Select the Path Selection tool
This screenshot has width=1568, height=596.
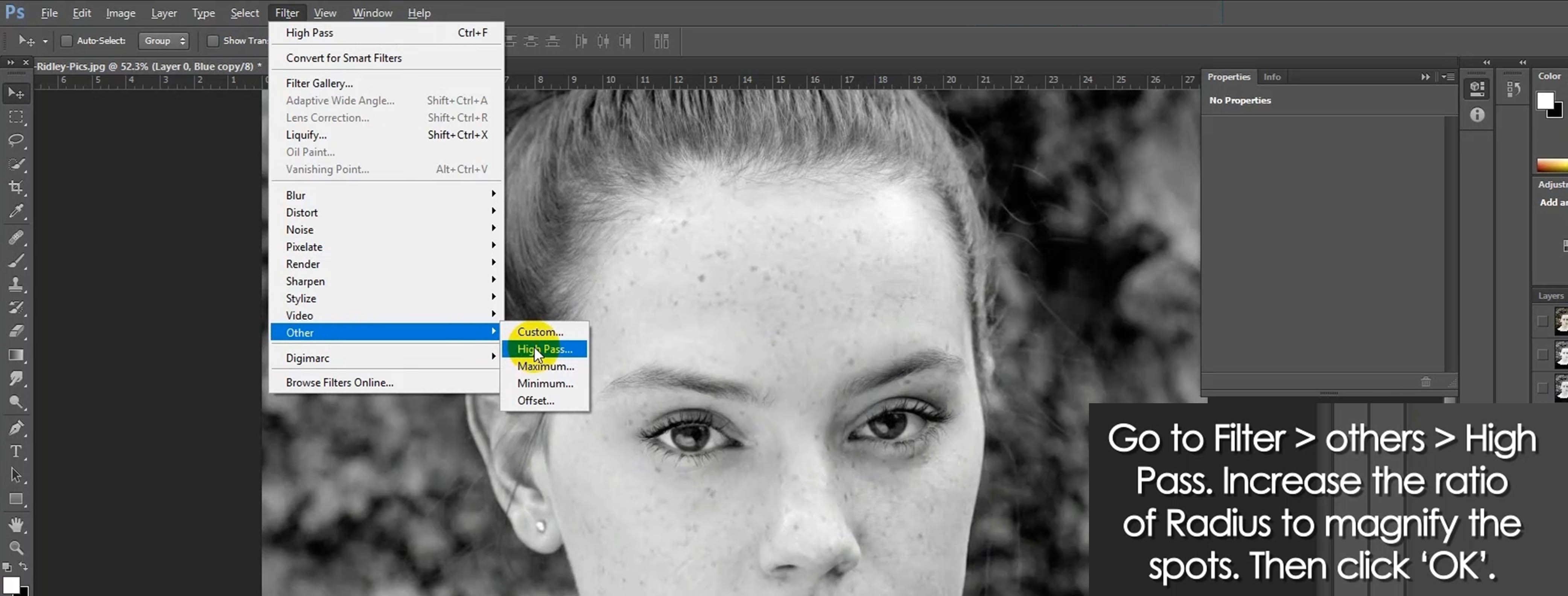click(x=16, y=476)
